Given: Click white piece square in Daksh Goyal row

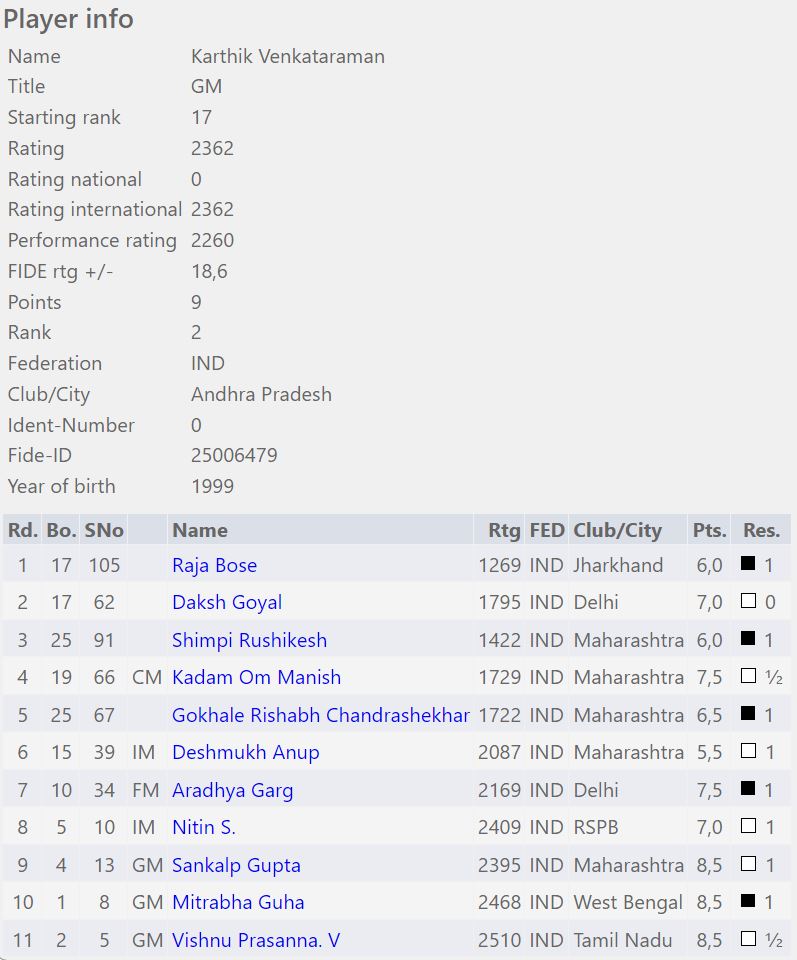Looking at the screenshot, I should (747, 602).
